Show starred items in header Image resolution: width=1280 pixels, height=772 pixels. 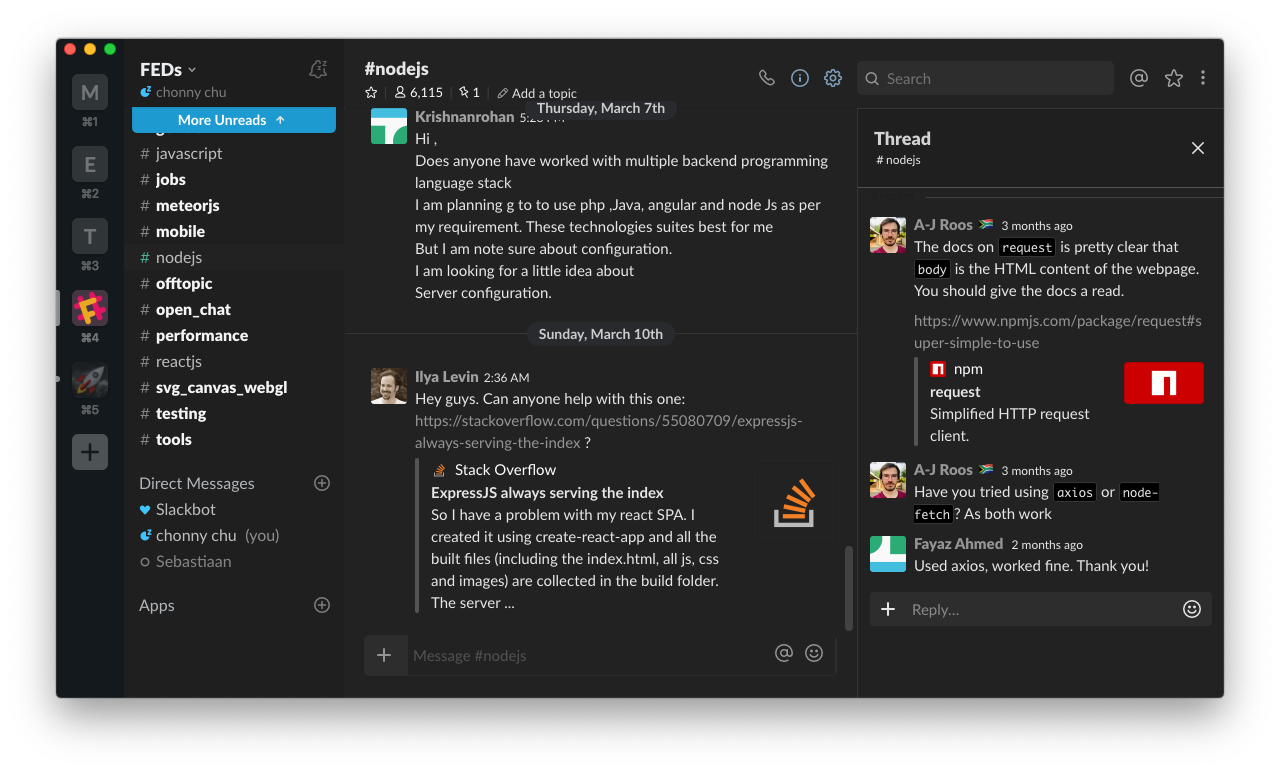pos(1174,78)
